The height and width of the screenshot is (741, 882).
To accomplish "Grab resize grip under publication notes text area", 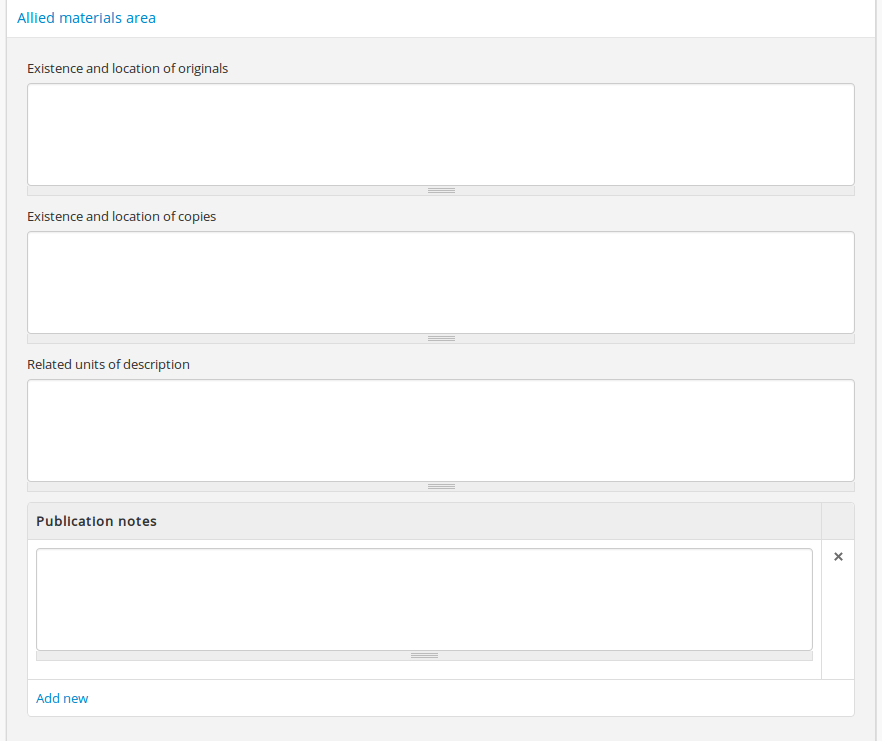I will coord(424,656).
